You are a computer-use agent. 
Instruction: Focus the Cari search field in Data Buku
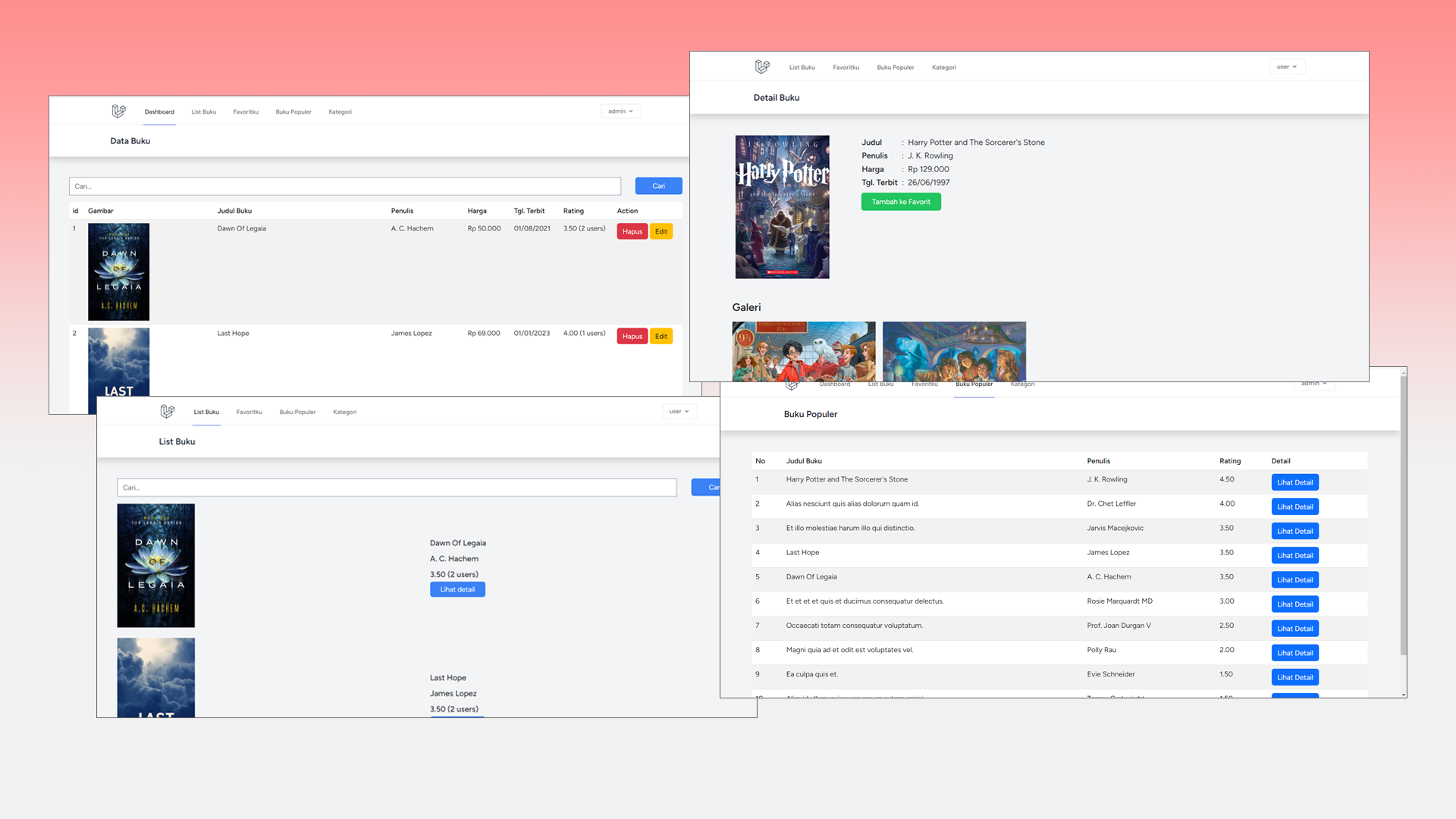345,186
